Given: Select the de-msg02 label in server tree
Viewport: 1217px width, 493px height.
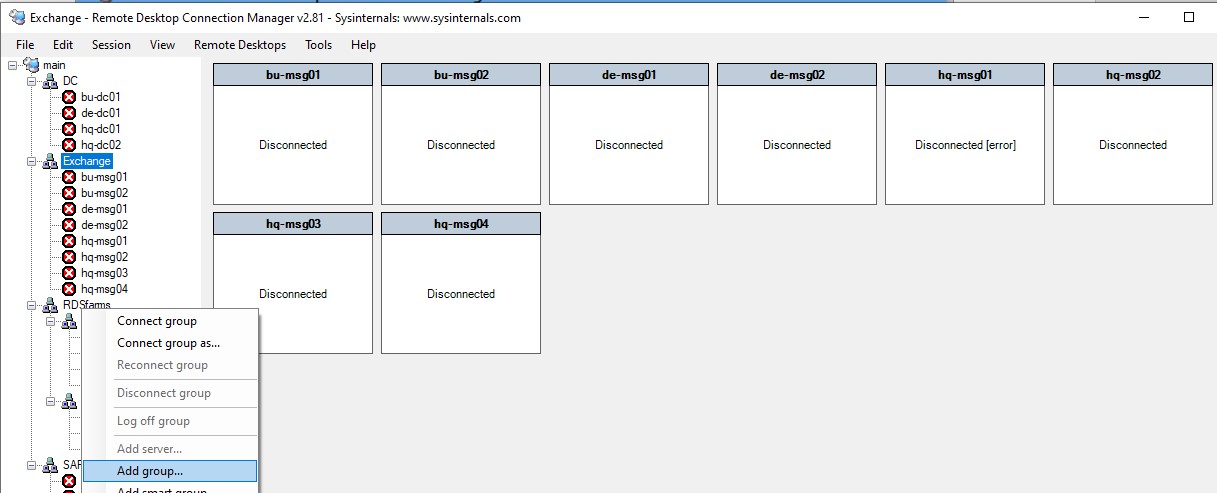Looking at the screenshot, I should pos(105,225).
